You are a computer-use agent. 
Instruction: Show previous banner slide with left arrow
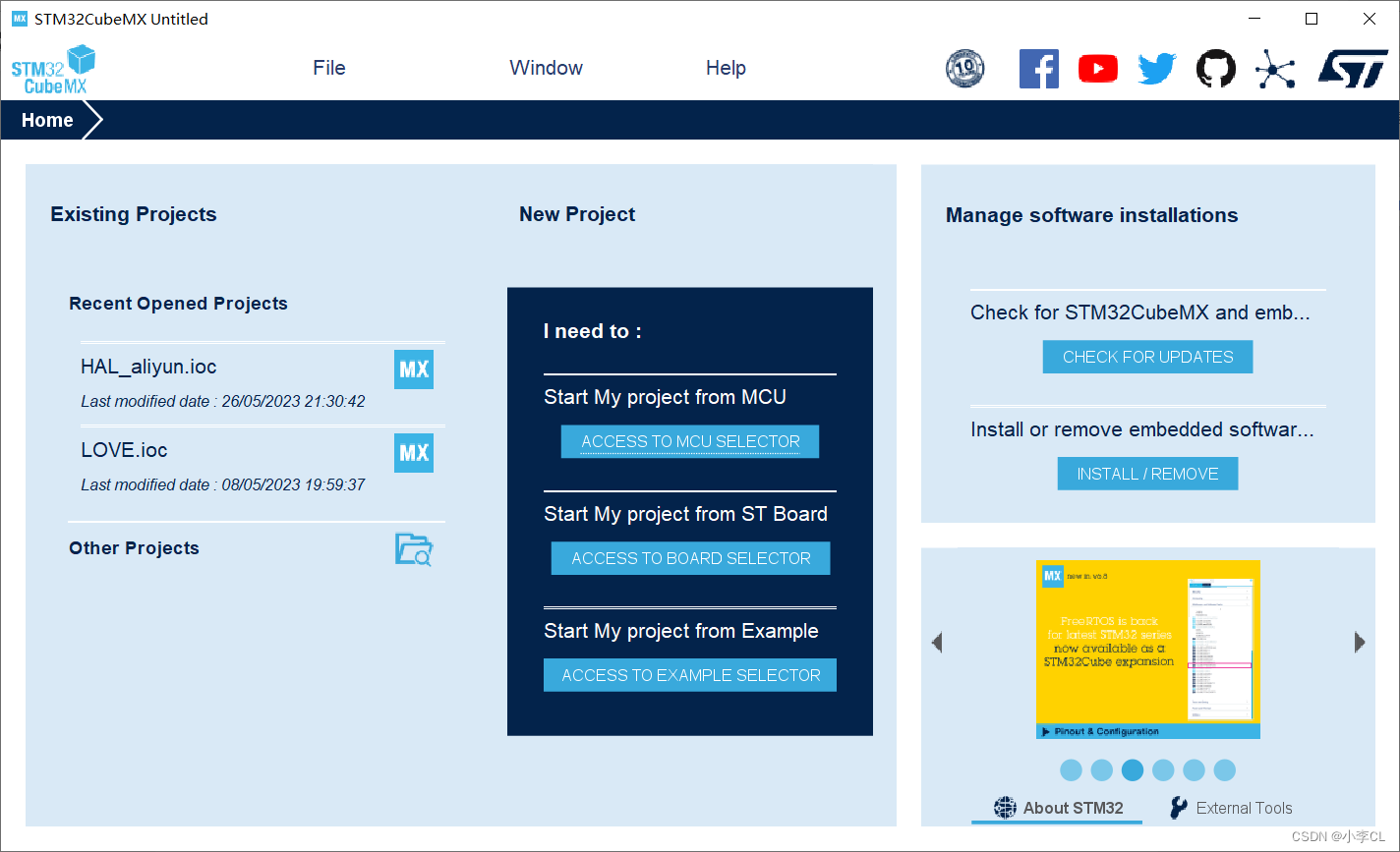937,643
